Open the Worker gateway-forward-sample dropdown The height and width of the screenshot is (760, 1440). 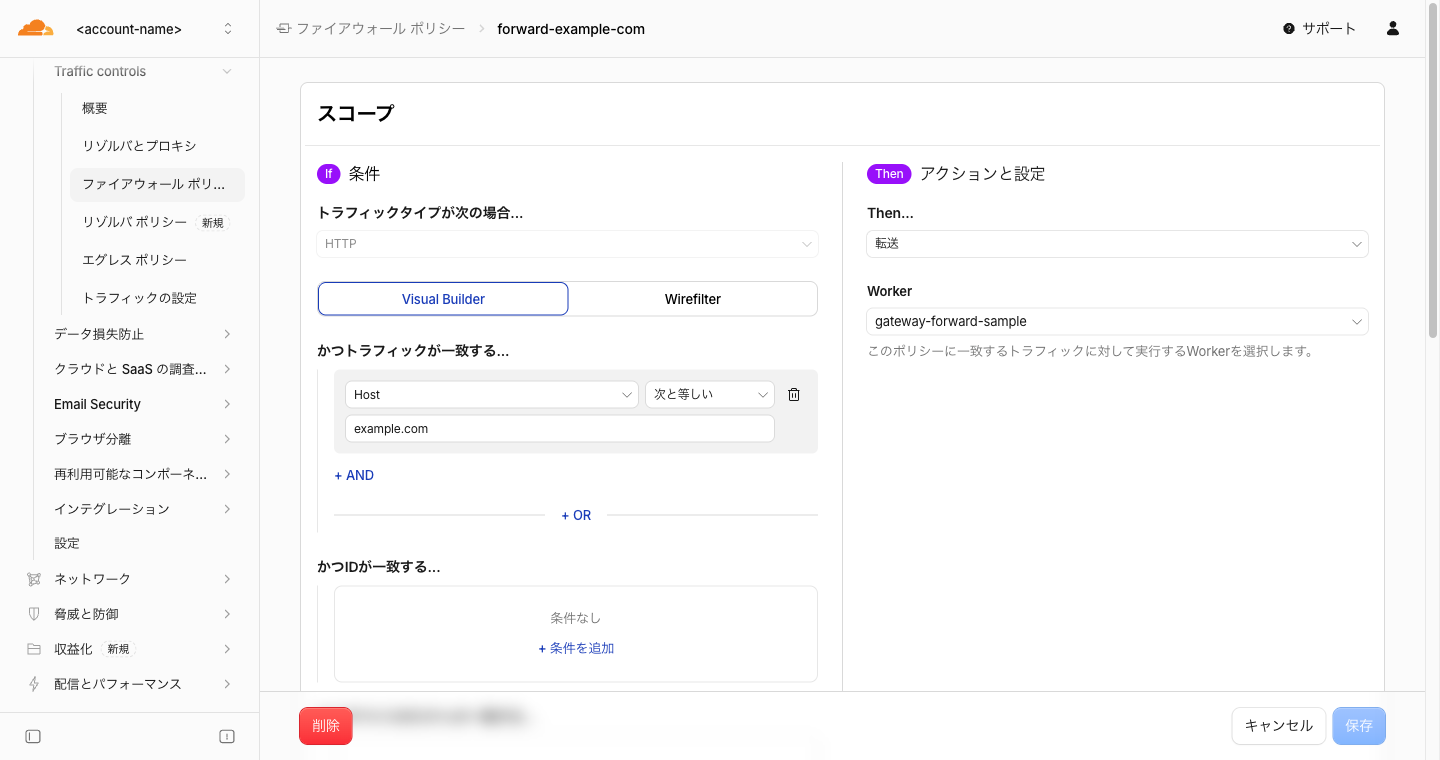tap(1117, 322)
